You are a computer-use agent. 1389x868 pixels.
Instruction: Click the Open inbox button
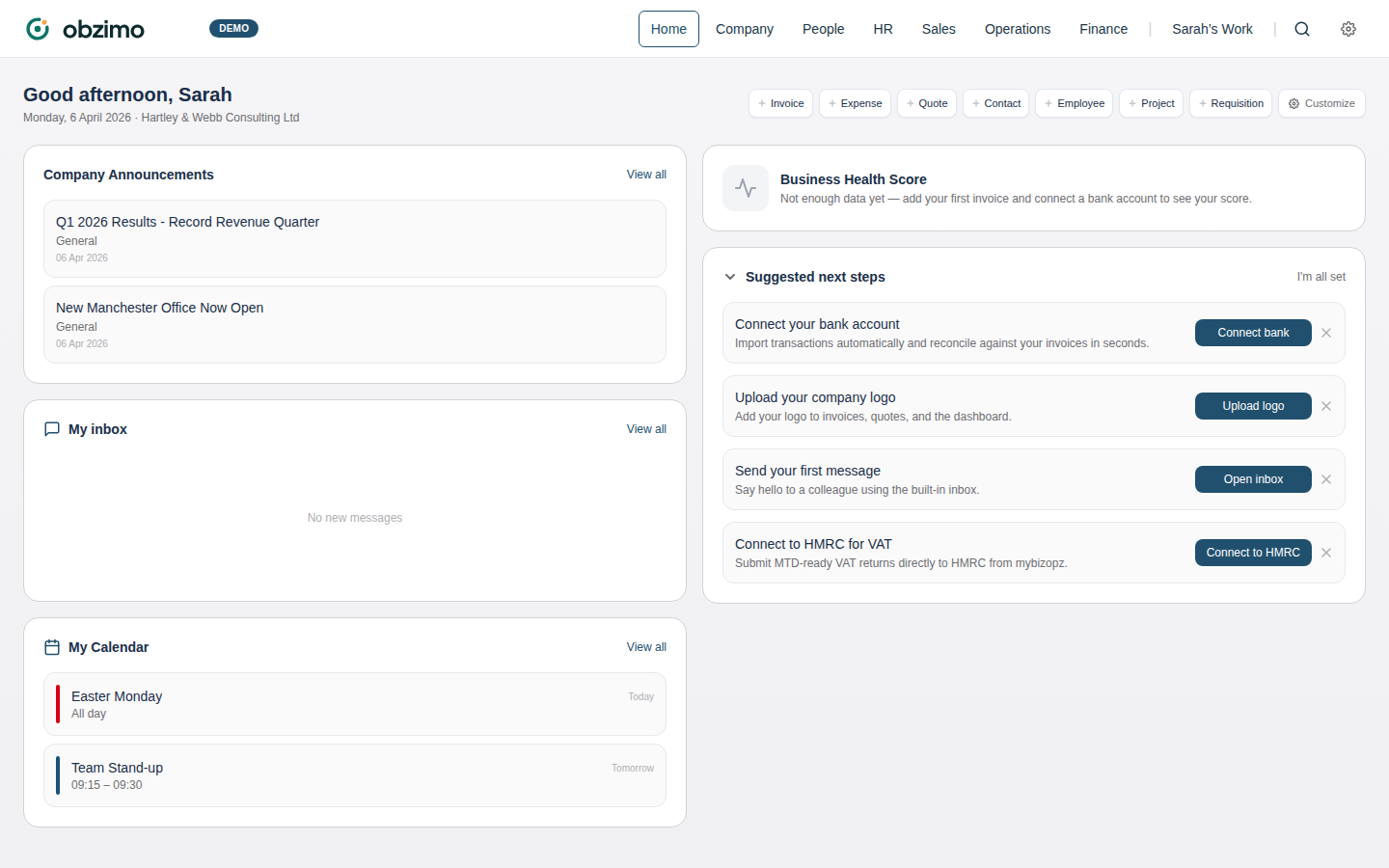click(1253, 479)
